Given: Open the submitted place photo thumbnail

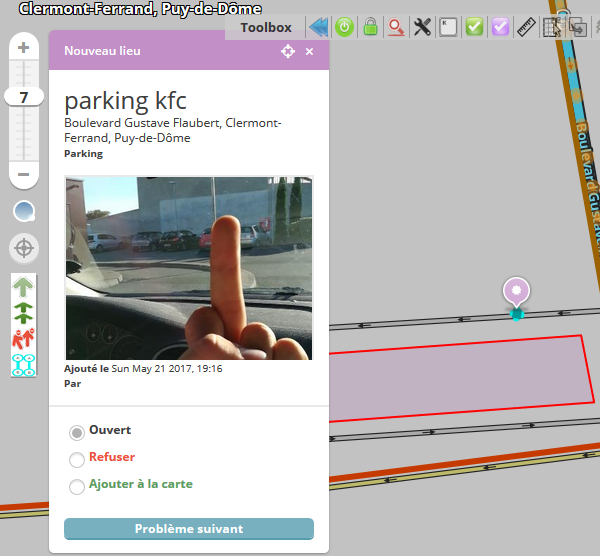Looking at the screenshot, I should (189, 268).
